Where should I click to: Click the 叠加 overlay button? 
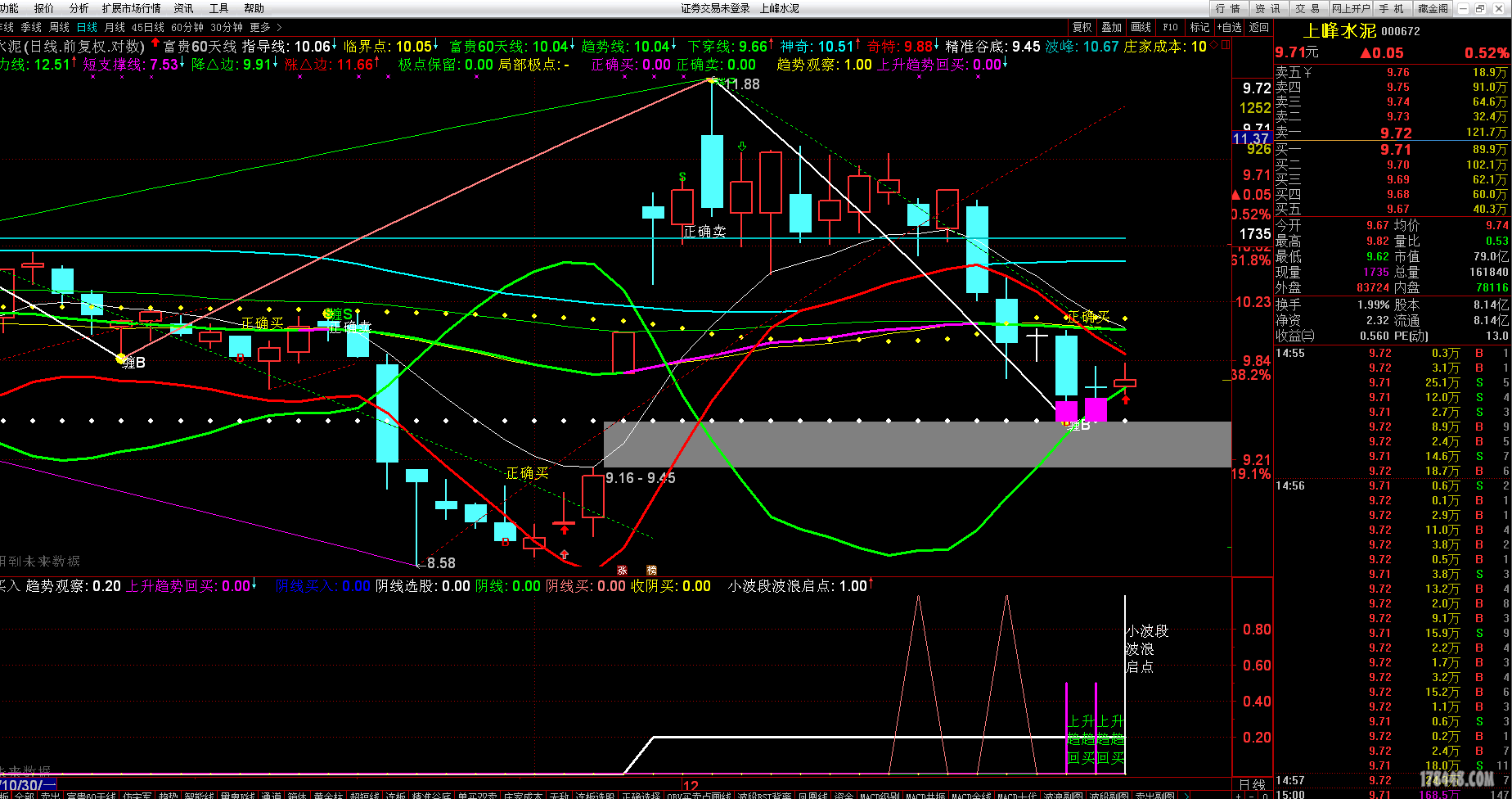1112,27
